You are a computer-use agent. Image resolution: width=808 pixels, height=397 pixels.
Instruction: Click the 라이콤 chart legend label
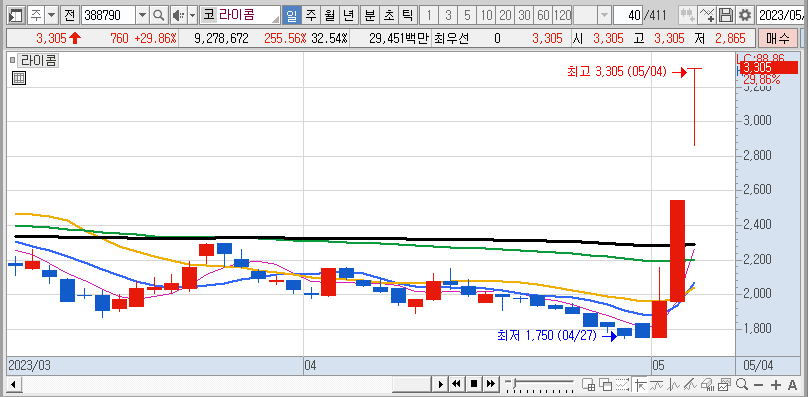[38, 61]
